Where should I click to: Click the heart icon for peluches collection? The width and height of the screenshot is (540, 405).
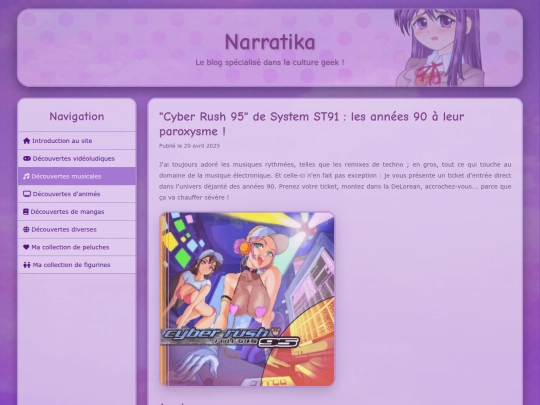coord(26,247)
